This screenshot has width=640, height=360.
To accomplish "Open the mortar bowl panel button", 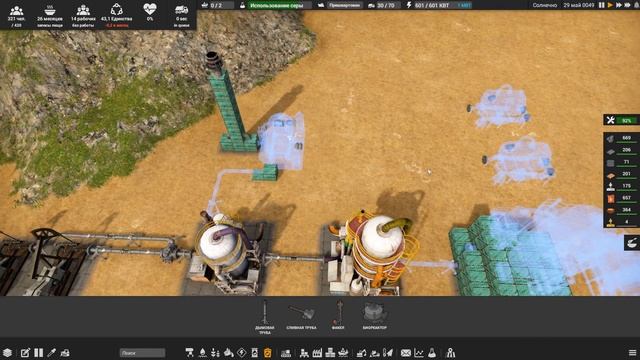I will point(632,243).
